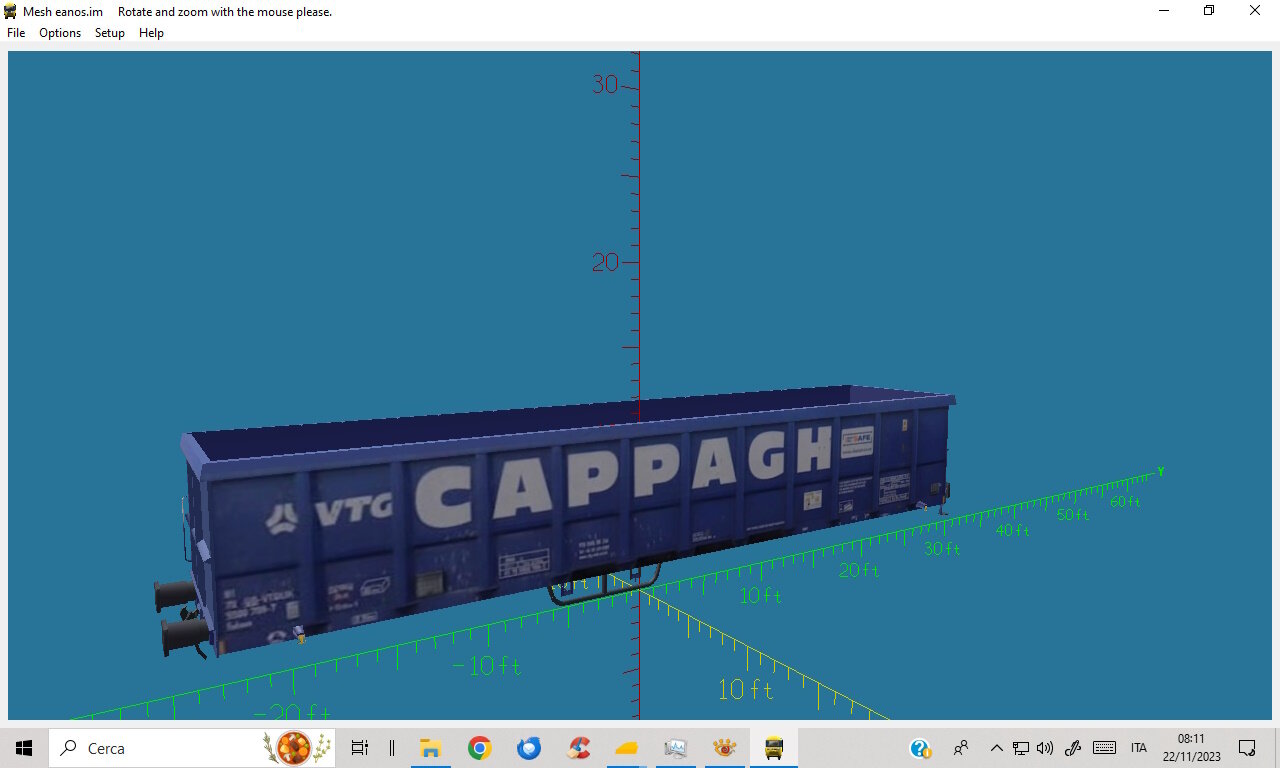Screen dimensions: 1280x768
Task: Open the Windows Start menu
Action: pyautogui.click(x=24, y=748)
